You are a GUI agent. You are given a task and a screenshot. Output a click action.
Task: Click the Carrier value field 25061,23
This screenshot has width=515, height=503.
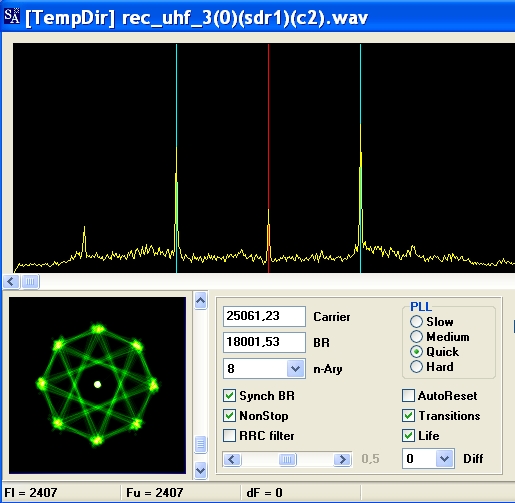point(264,316)
